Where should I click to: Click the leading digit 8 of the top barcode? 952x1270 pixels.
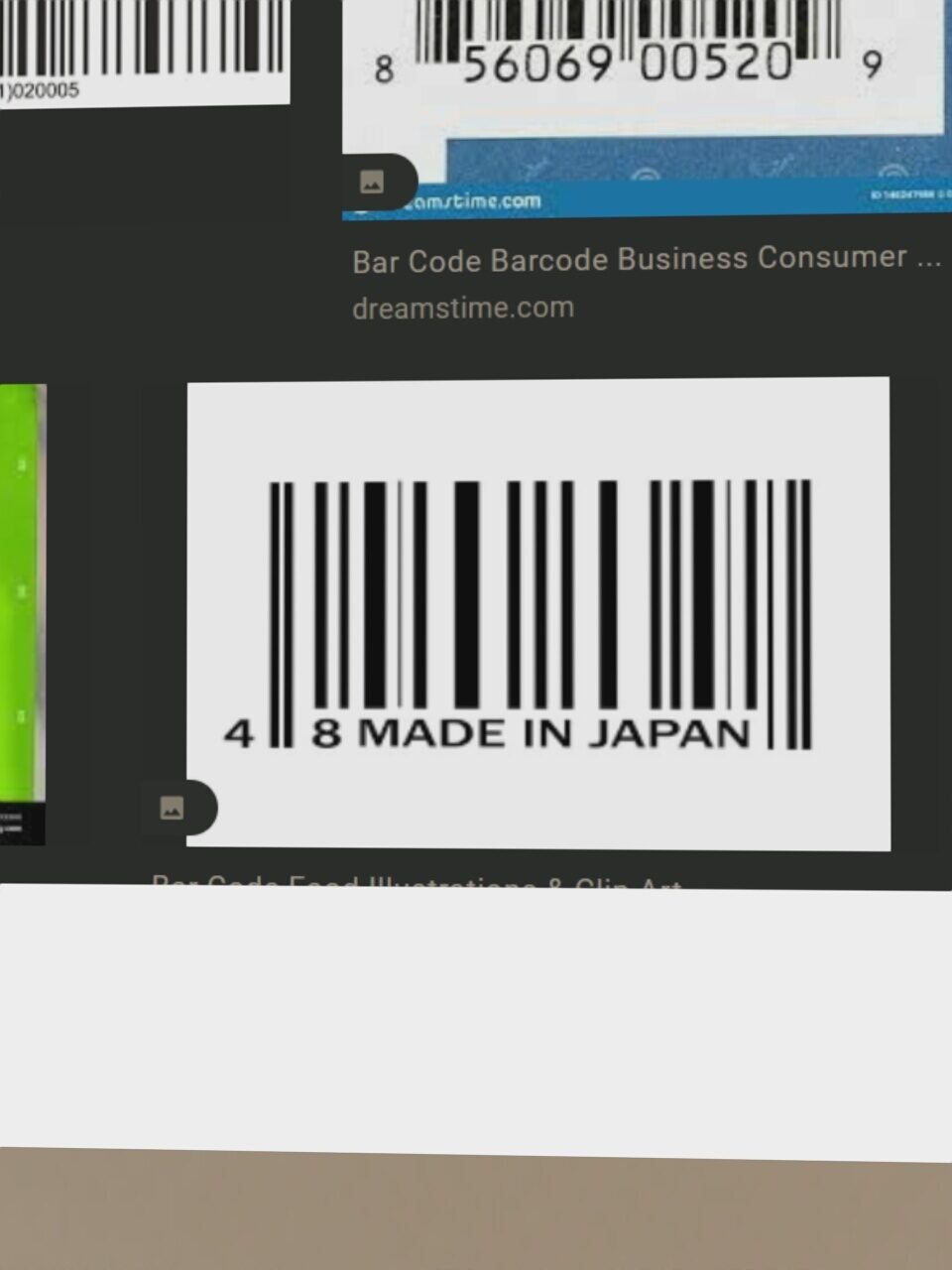click(384, 69)
